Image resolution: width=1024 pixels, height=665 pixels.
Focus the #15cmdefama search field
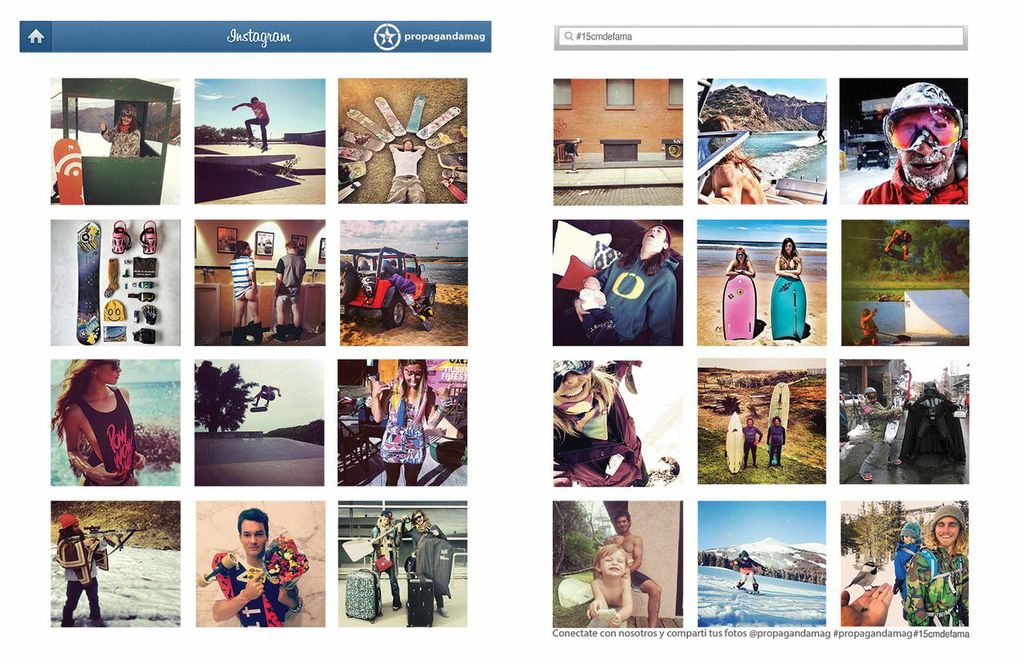tap(760, 37)
